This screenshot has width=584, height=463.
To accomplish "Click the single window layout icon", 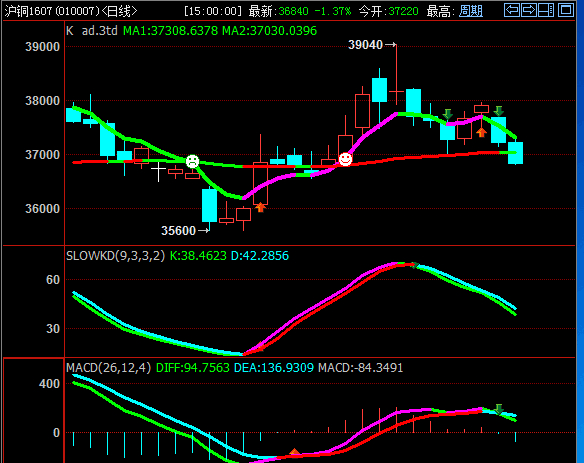I will [x=566, y=10].
